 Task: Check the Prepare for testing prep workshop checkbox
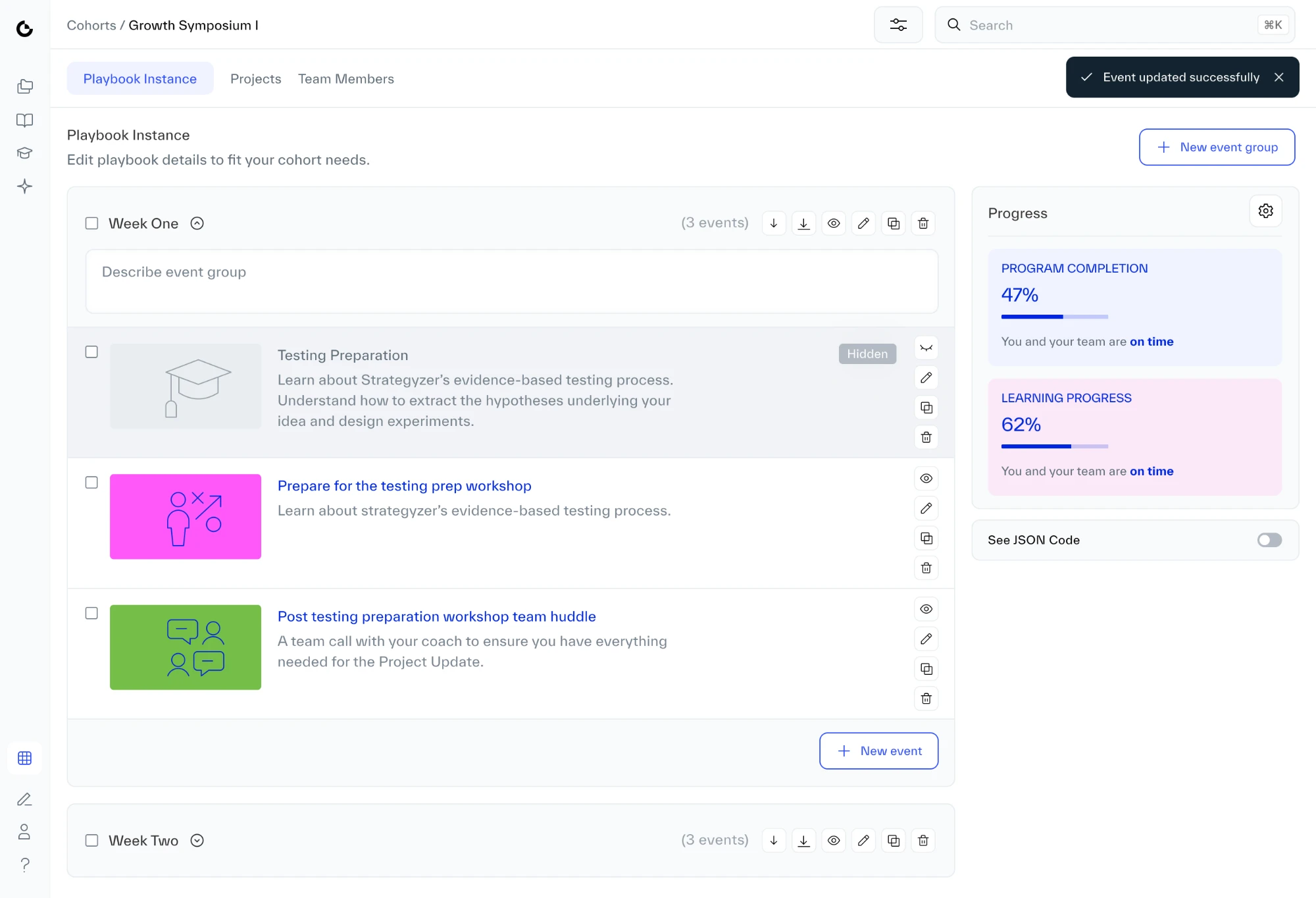pyautogui.click(x=92, y=483)
